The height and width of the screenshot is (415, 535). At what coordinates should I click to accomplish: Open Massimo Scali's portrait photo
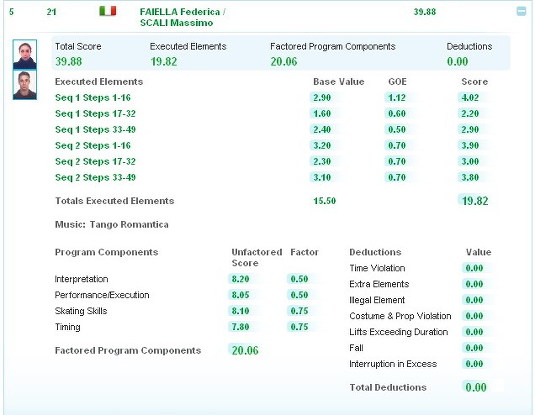[x=25, y=84]
